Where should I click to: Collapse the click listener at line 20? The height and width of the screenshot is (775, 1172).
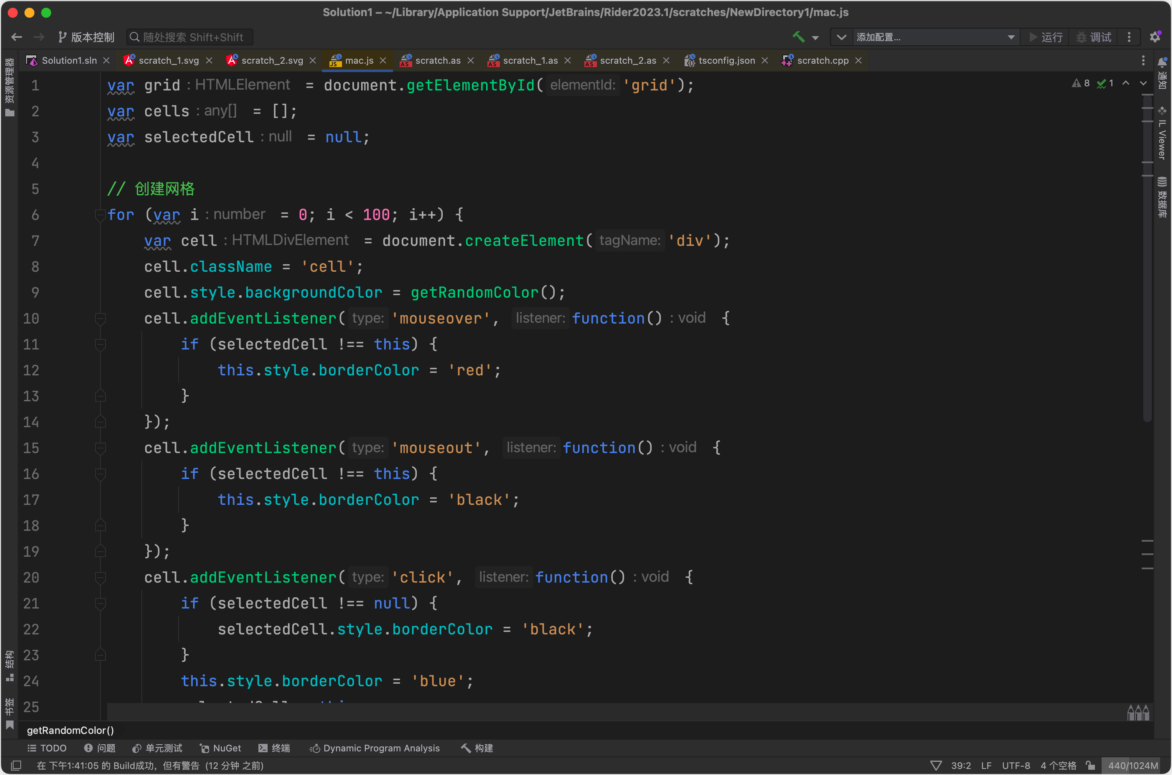coord(100,578)
